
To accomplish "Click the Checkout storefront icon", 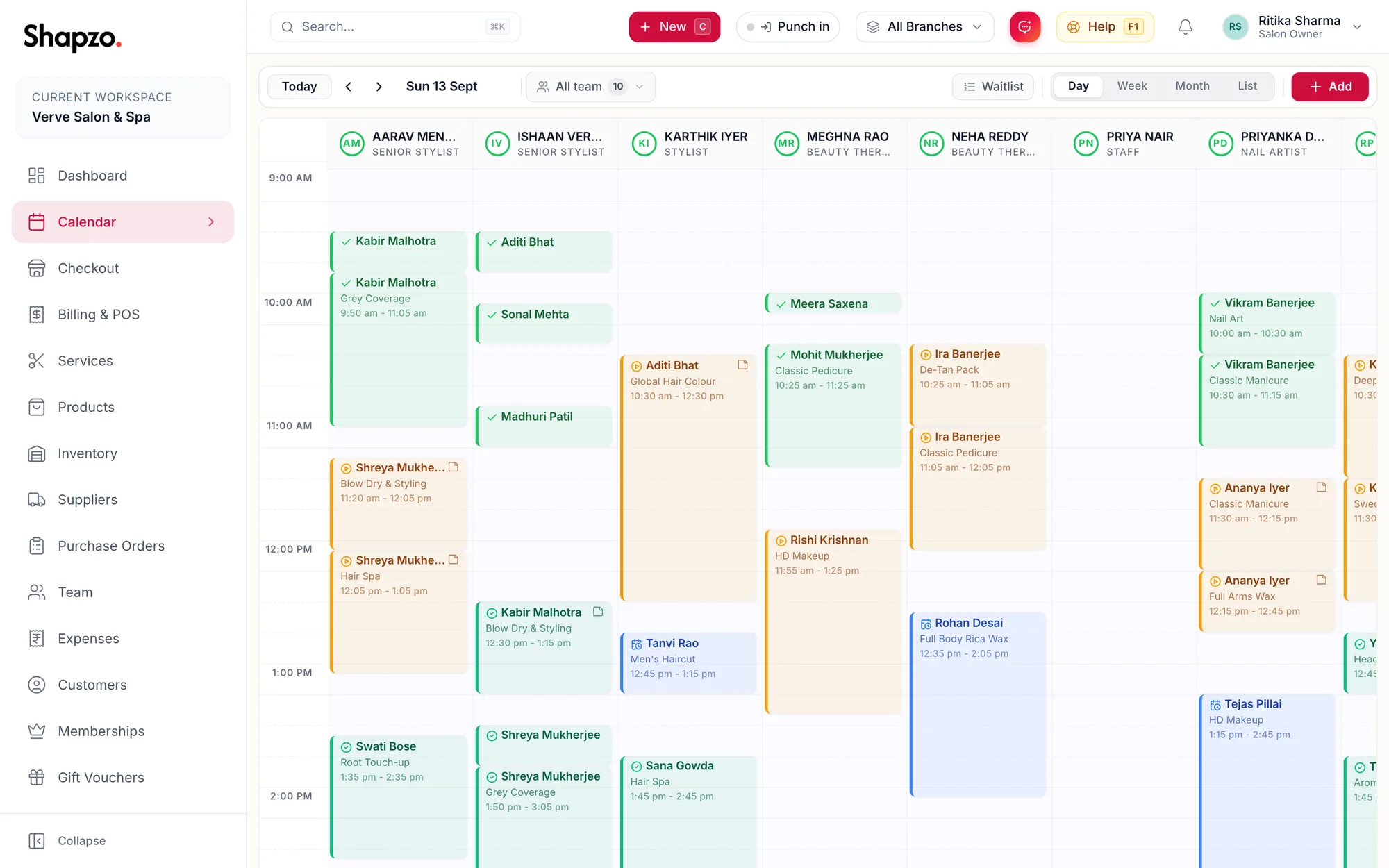I will pos(36,268).
